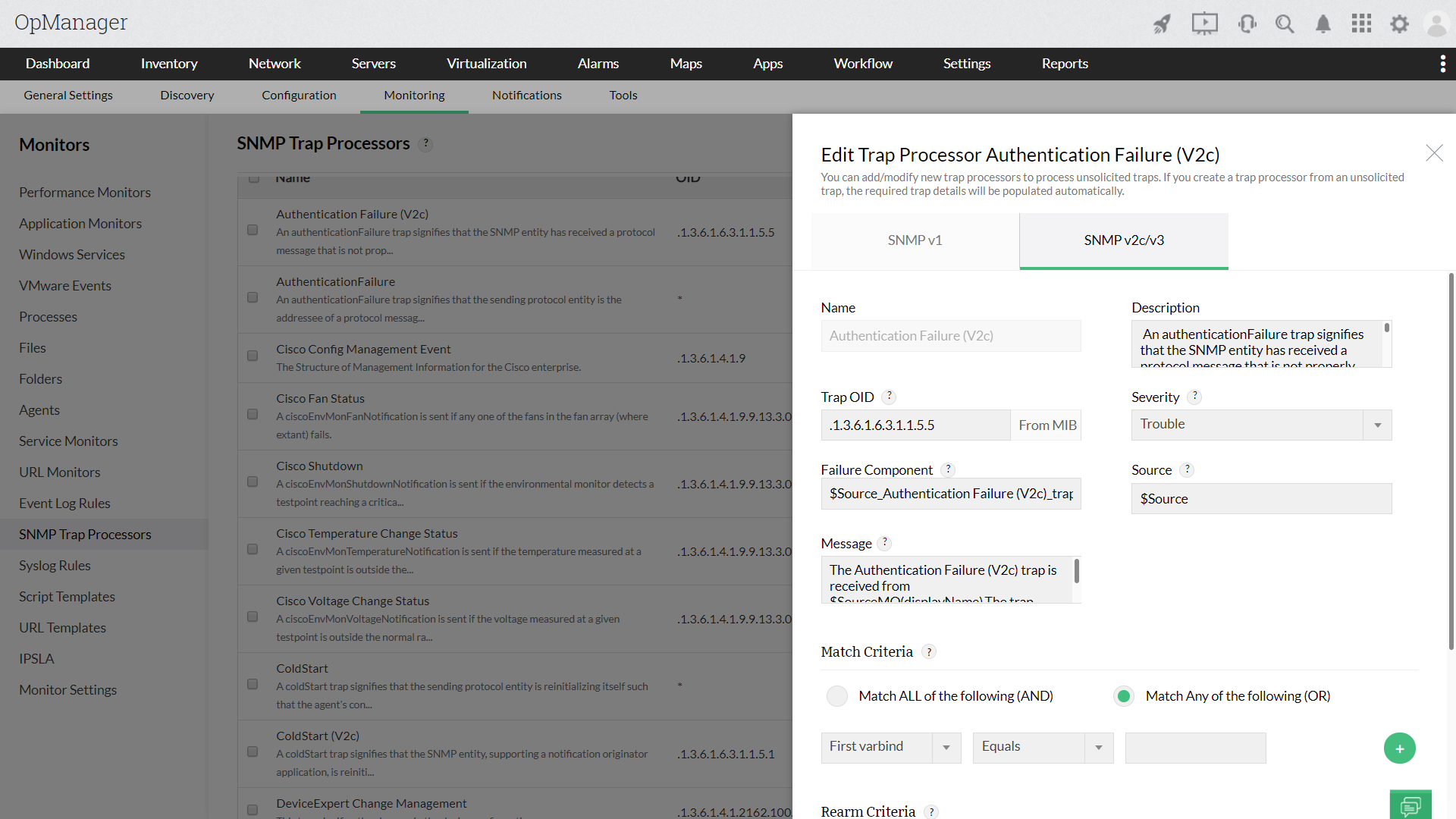Select Match Any of the following (OR)
This screenshot has width=1456, height=819.
1123,696
